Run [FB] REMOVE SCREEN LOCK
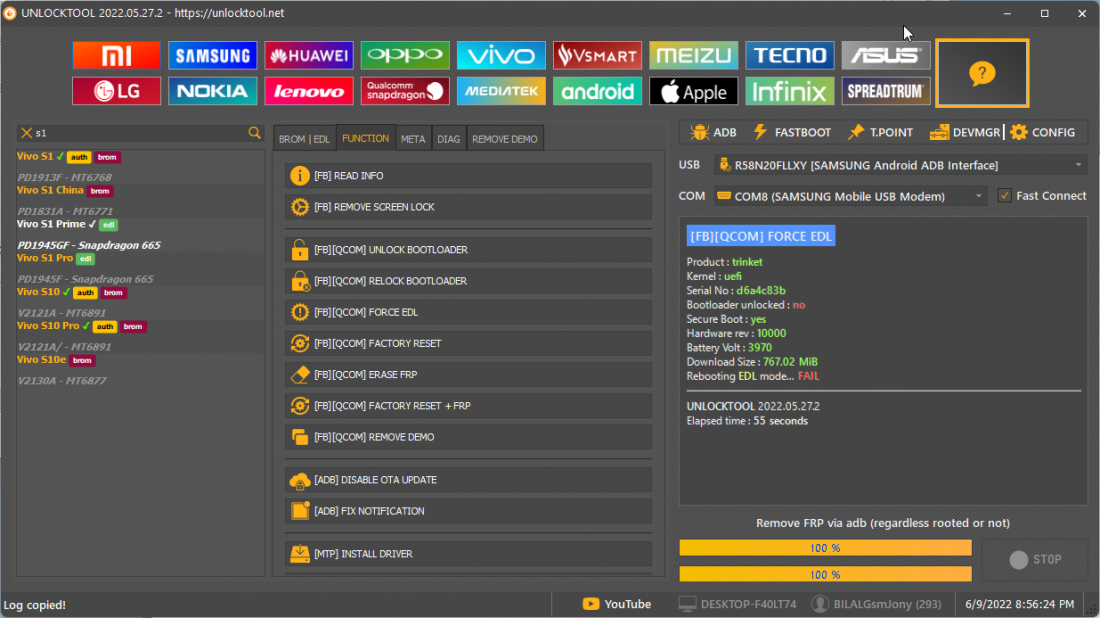 pyautogui.click(x=468, y=207)
